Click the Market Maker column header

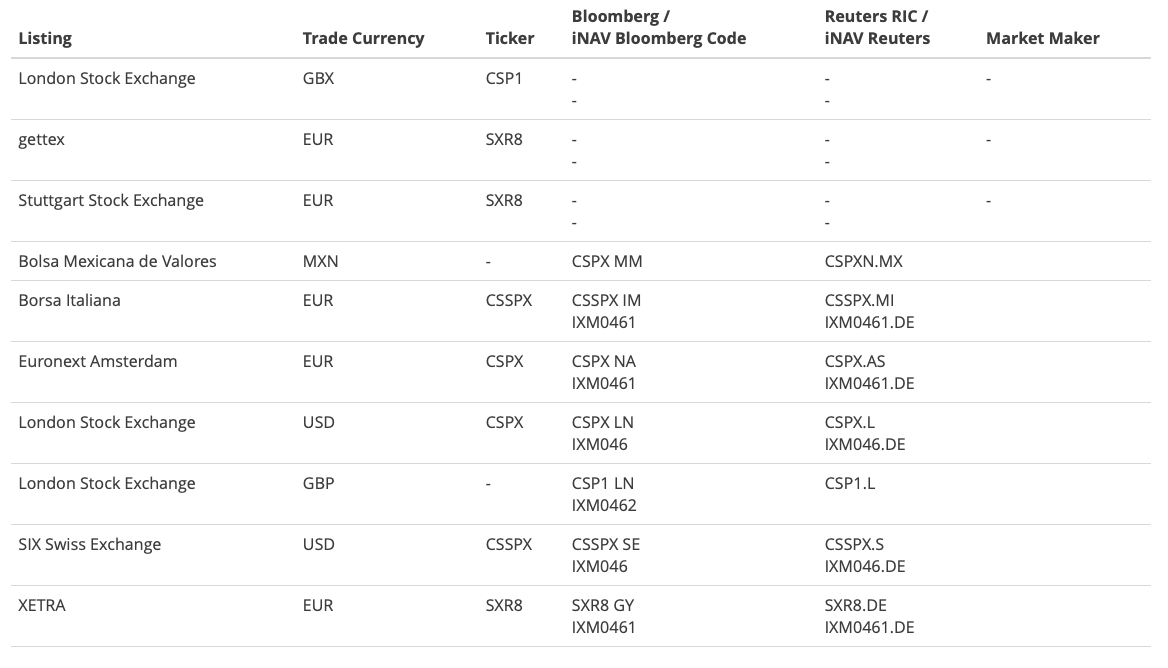click(1042, 38)
